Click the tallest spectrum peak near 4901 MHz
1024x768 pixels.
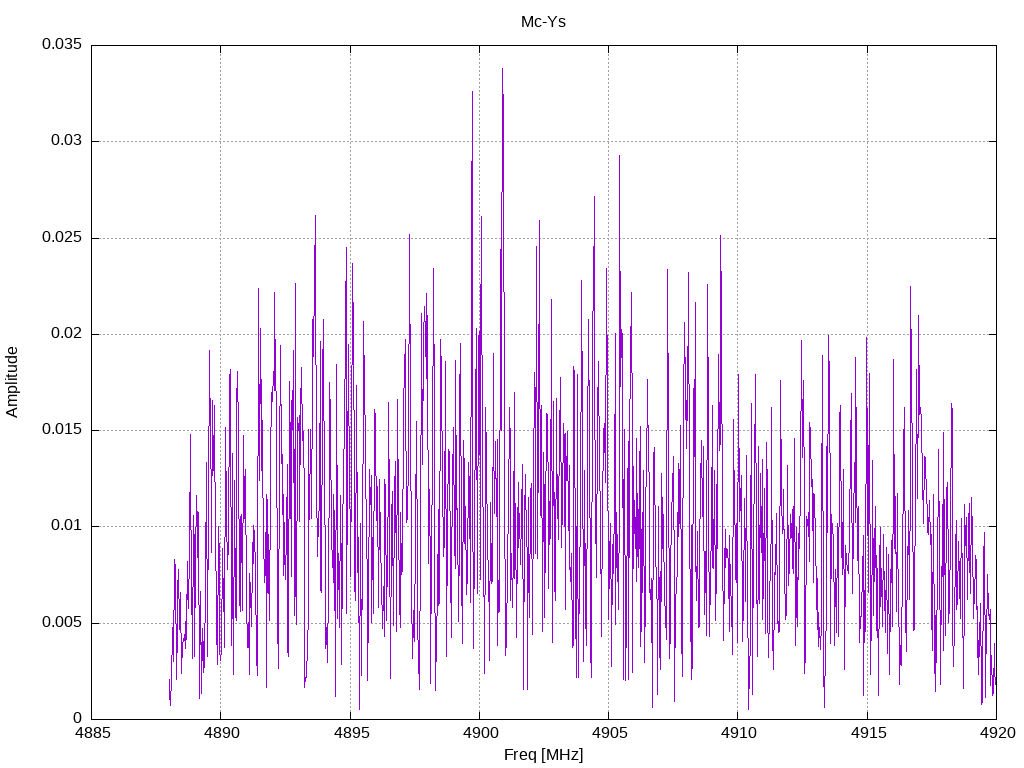pos(502,69)
